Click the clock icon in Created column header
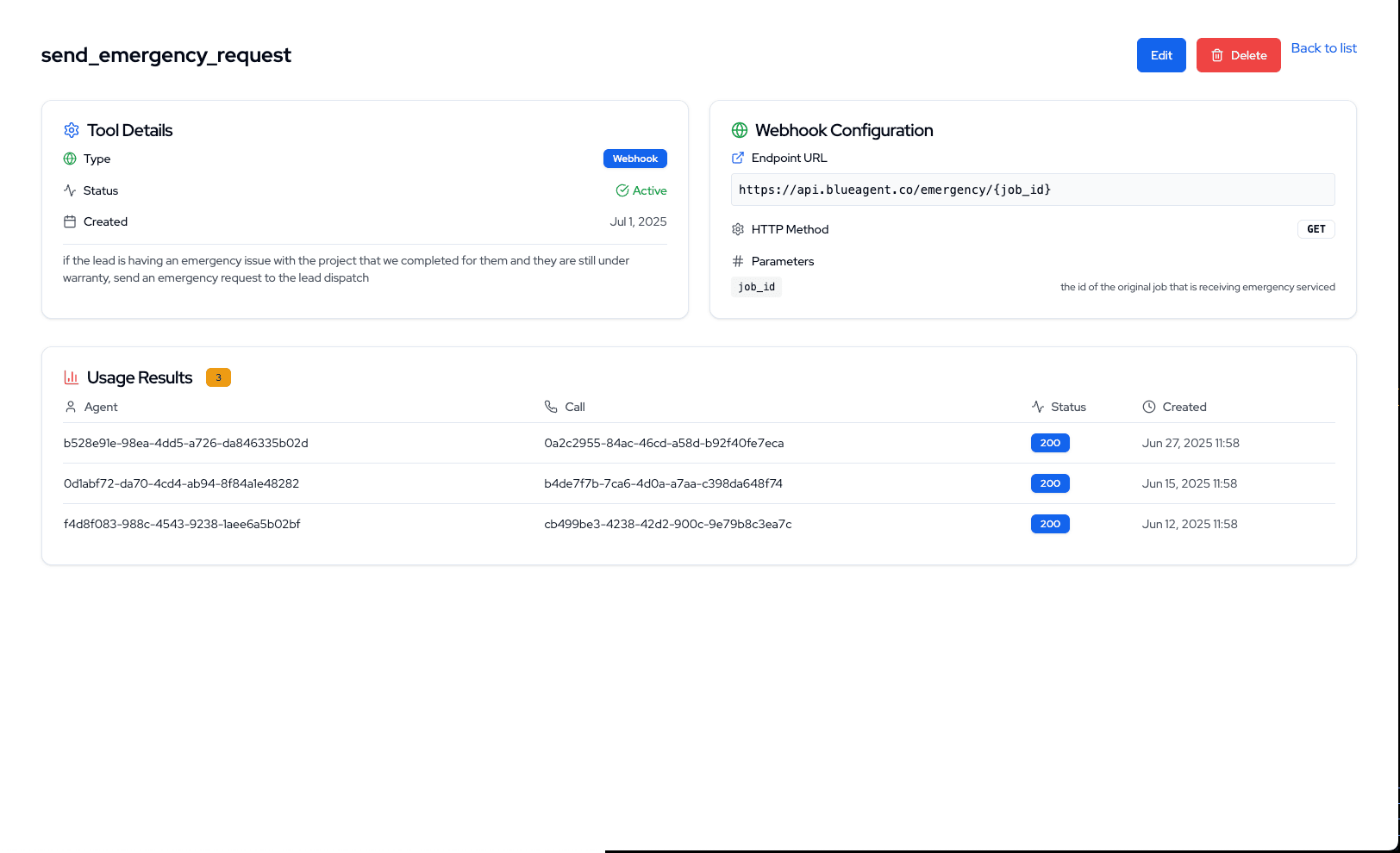Image resolution: width=1400 pixels, height=853 pixels. coord(1148,407)
